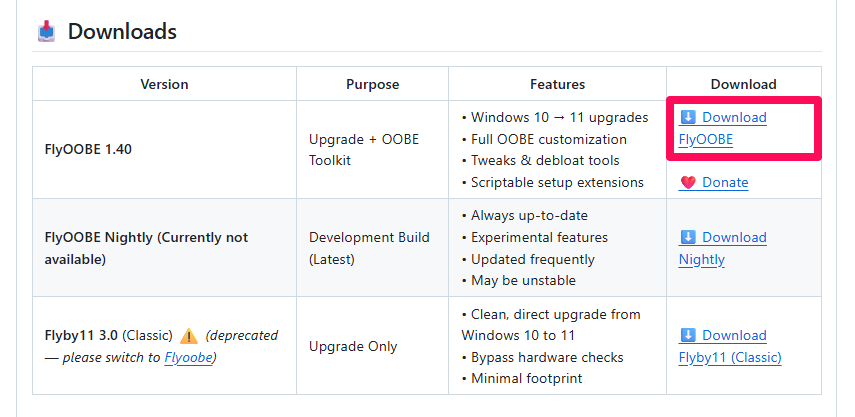Click the heart icon next to Donate
855x417 pixels.
pos(688,182)
